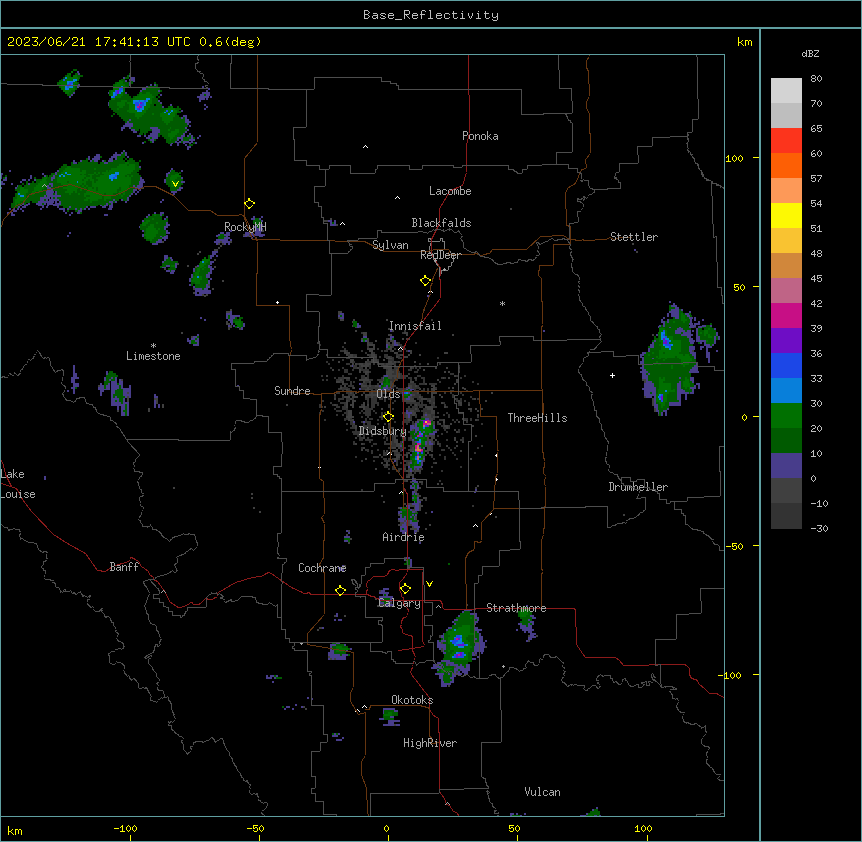862x842 pixels.
Task: Click the Ponoka city label
Action: point(480,136)
